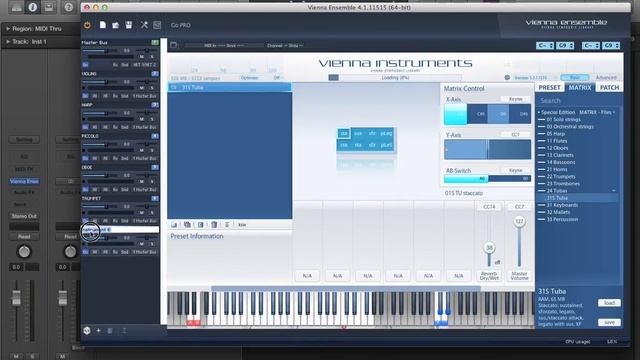Image resolution: width=640 pixels, height=360 pixels.
Task: Click the window icon left of MIDI In
Action: coord(173,45)
